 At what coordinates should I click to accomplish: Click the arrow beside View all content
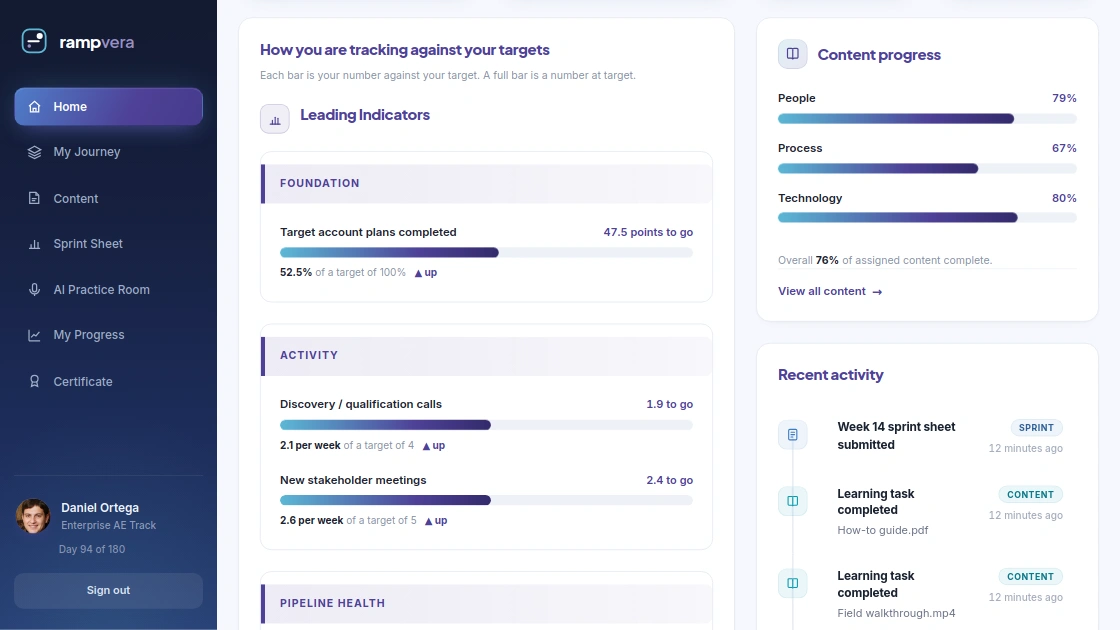point(877,291)
